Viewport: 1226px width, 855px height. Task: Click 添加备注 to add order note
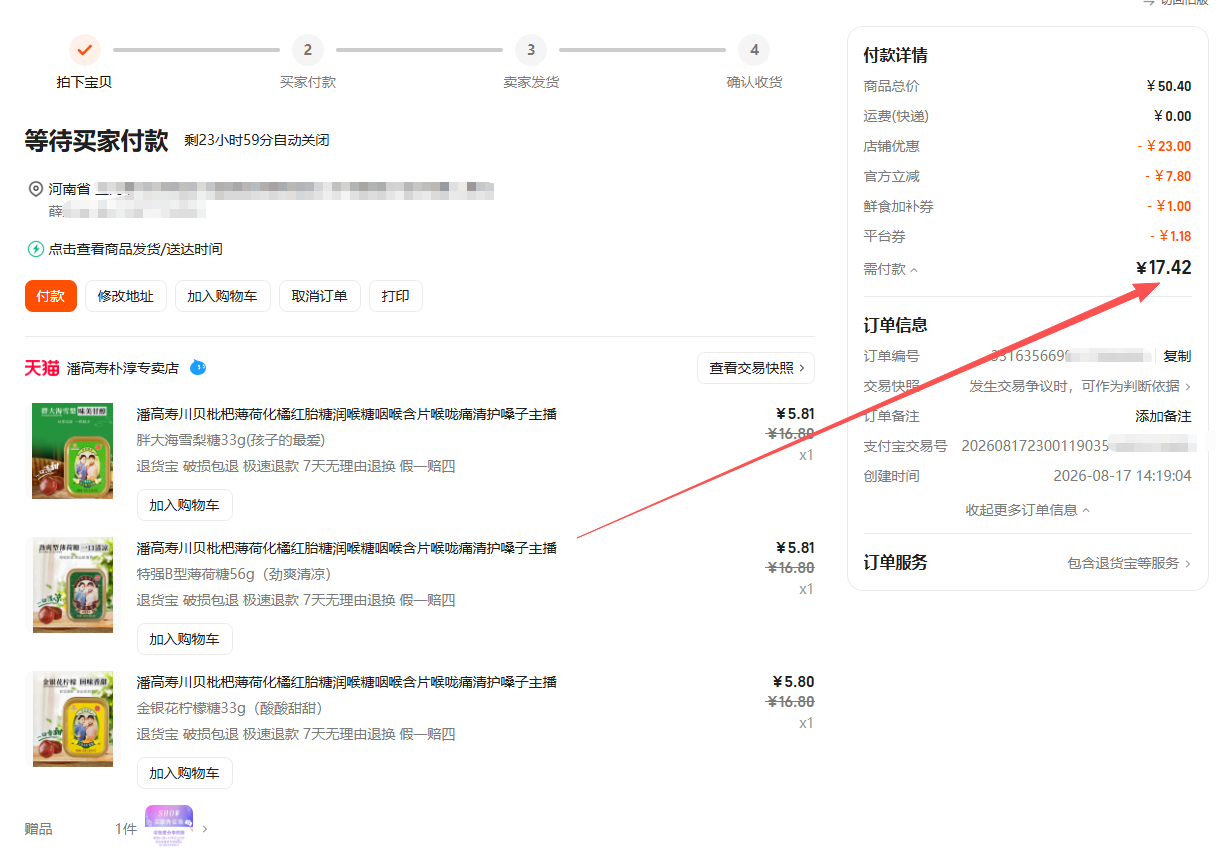1163,416
